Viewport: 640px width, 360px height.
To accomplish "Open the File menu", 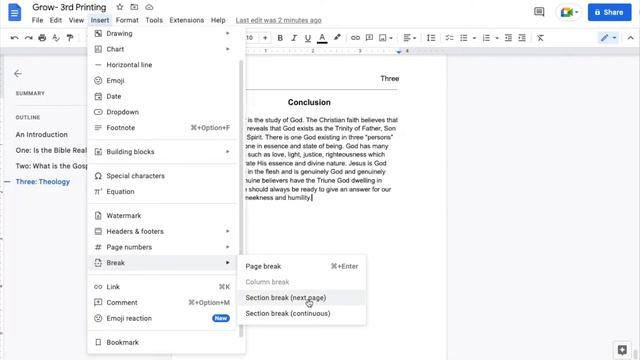I will [37, 20].
